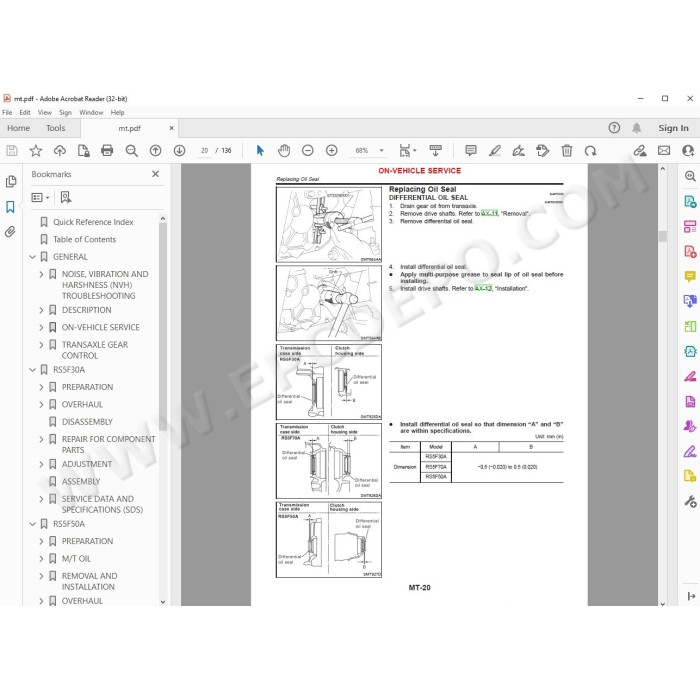
Task: Open the ASSEMBLY bookmark
Action: pos(81,482)
